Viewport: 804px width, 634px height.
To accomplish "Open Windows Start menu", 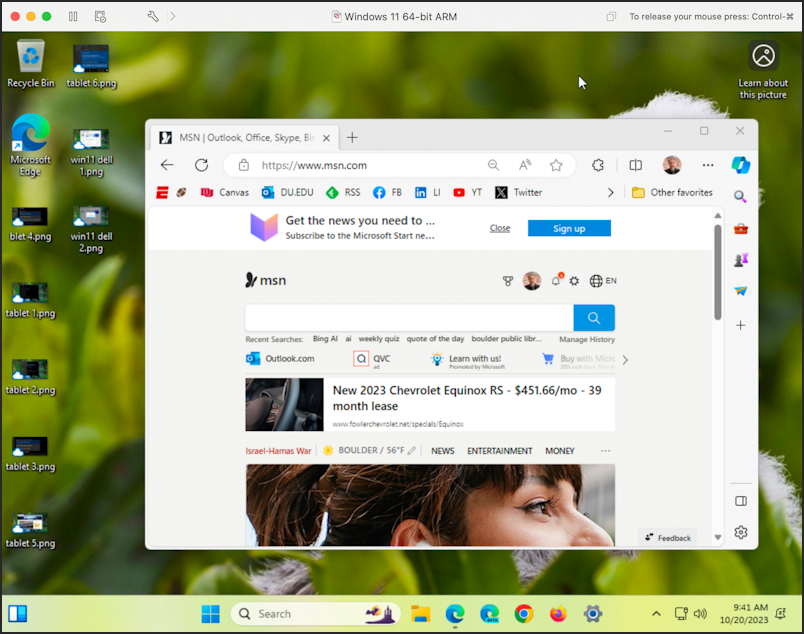I will tap(210, 614).
